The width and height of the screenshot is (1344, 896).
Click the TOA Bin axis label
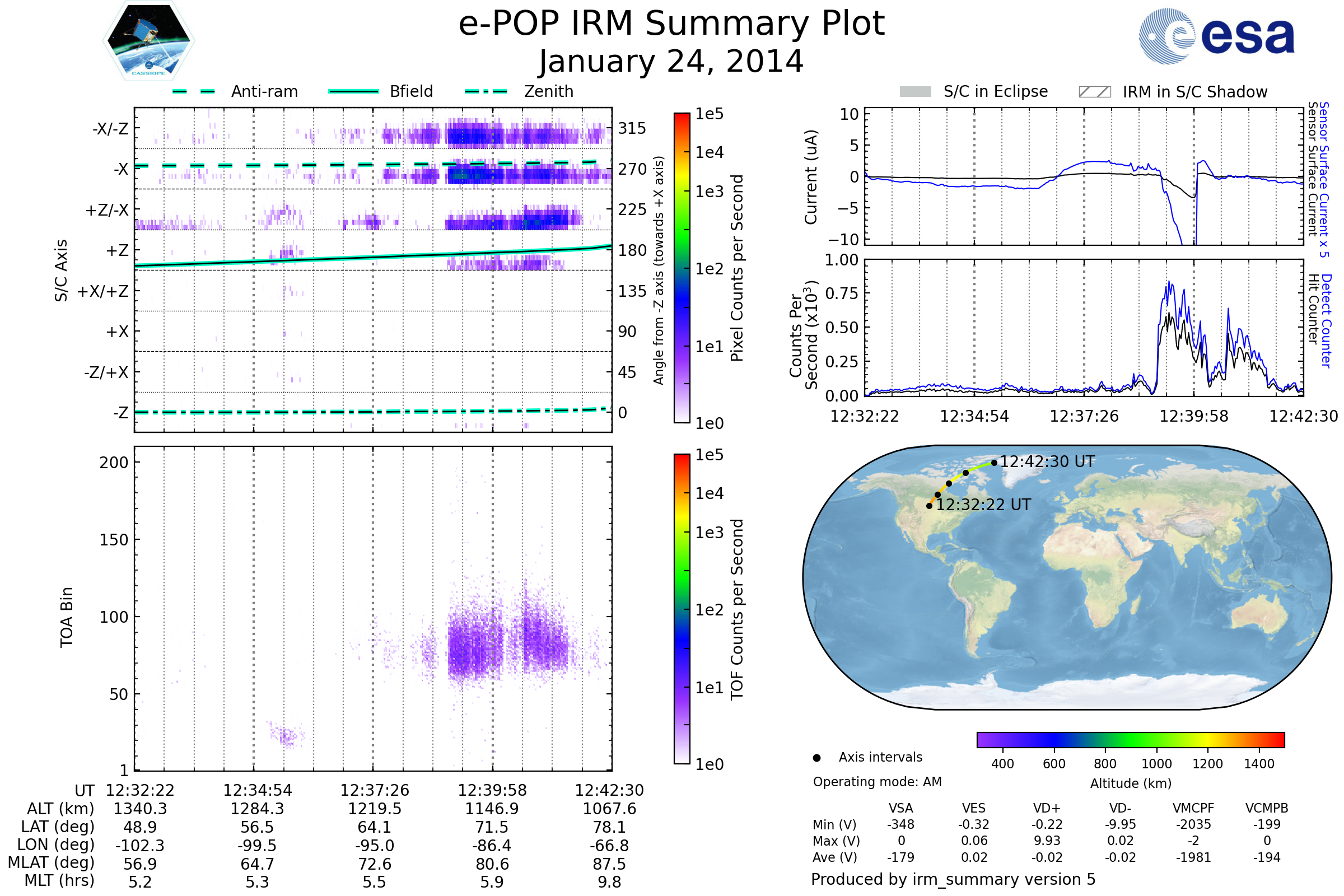pos(67,617)
